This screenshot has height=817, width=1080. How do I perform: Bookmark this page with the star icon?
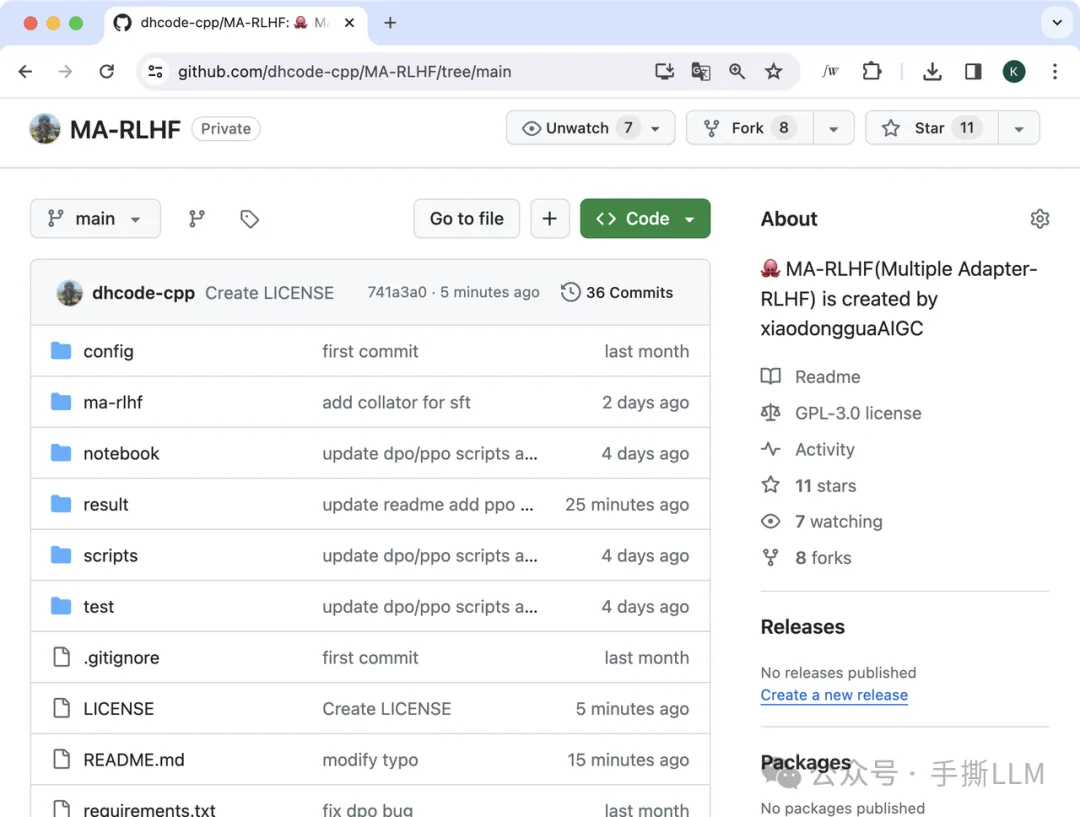(773, 72)
